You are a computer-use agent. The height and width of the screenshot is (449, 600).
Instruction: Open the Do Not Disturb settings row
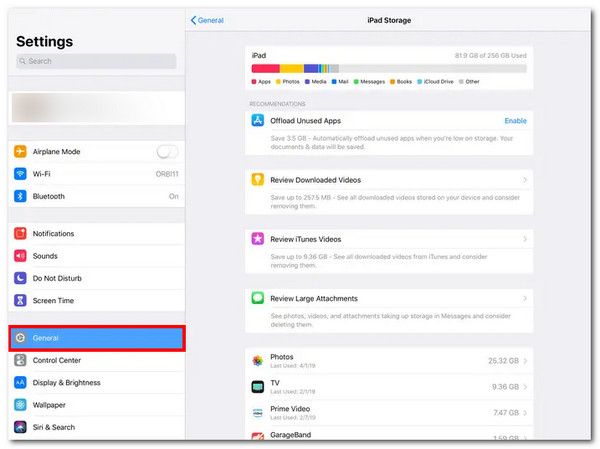click(96, 278)
